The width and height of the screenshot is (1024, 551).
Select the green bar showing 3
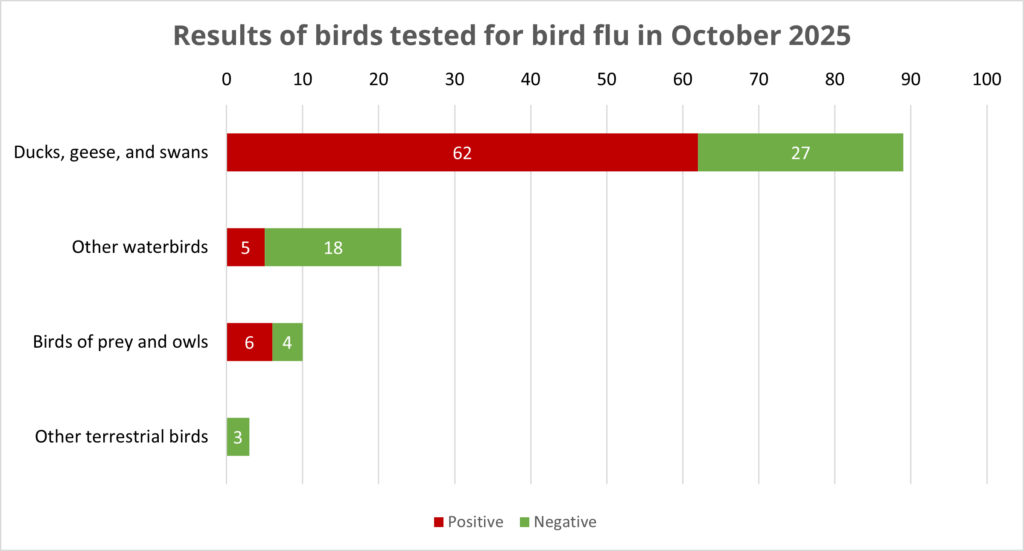238,437
